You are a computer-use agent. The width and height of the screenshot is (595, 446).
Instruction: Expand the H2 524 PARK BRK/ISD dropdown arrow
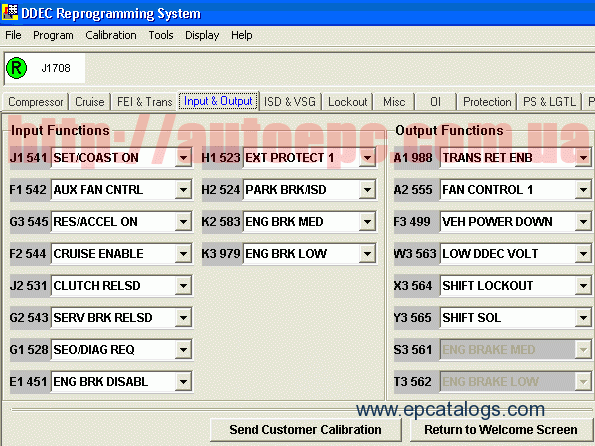coord(367,189)
